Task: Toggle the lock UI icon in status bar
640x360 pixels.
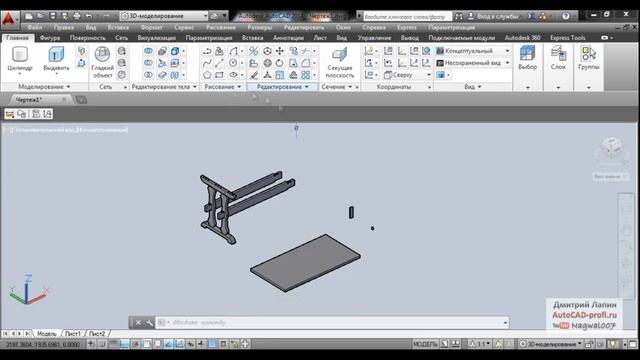Action: (x=589, y=344)
